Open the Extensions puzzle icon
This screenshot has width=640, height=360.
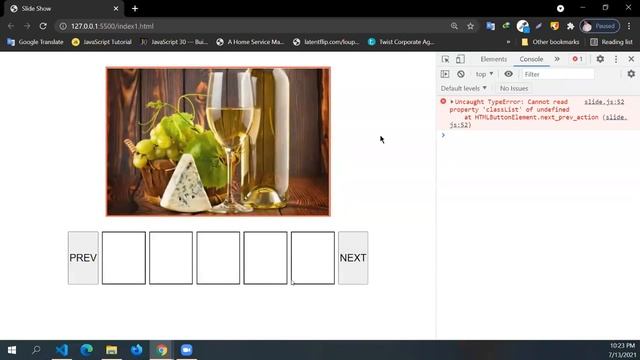(570, 26)
